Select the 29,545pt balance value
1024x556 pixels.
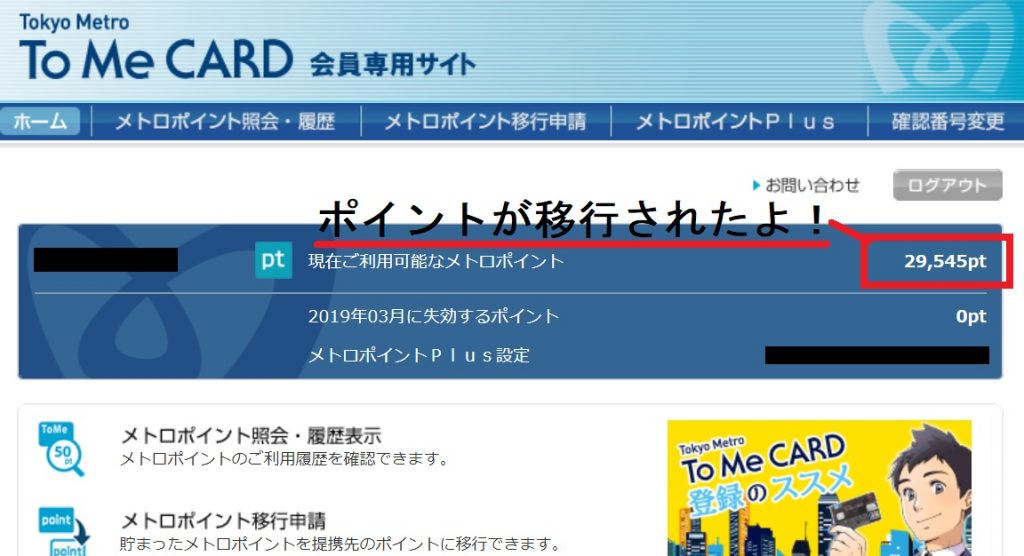tap(945, 261)
